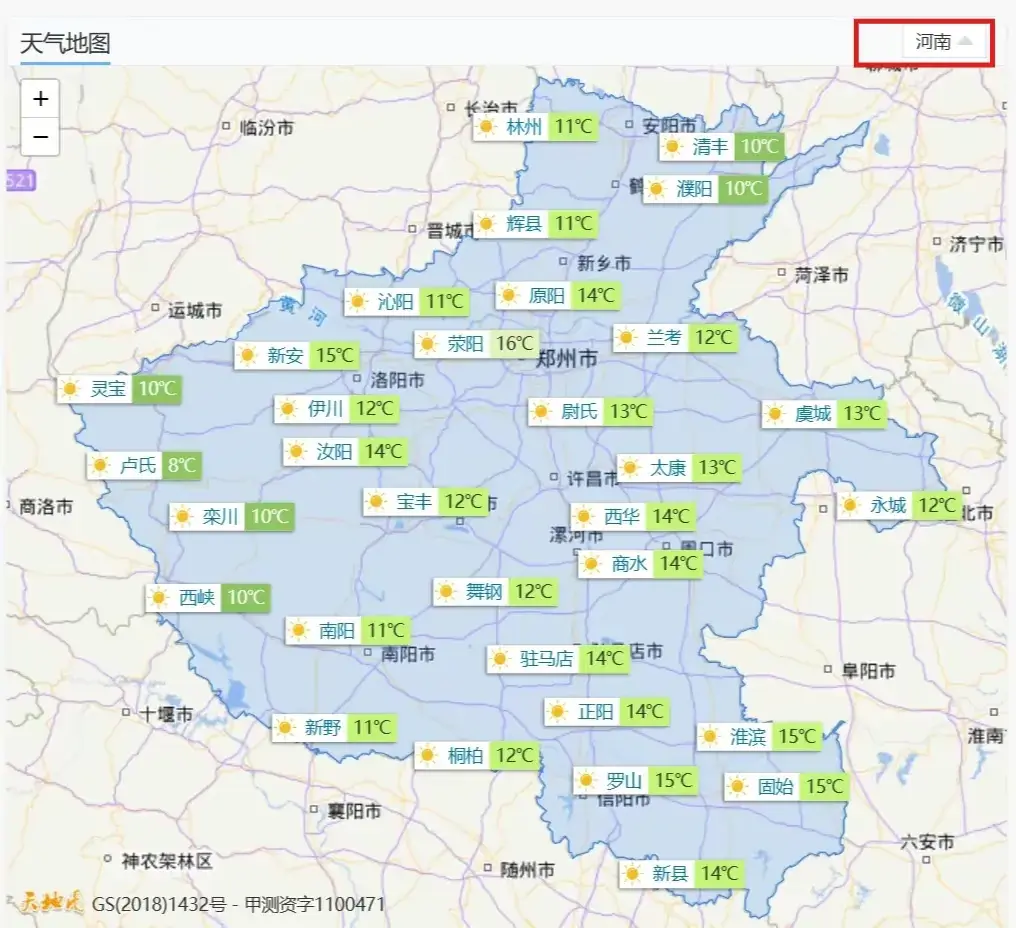The height and width of the screenshot is (928, 1016).
Task: Click the weather icon for 灵宝
Action: tap(68, 389)
